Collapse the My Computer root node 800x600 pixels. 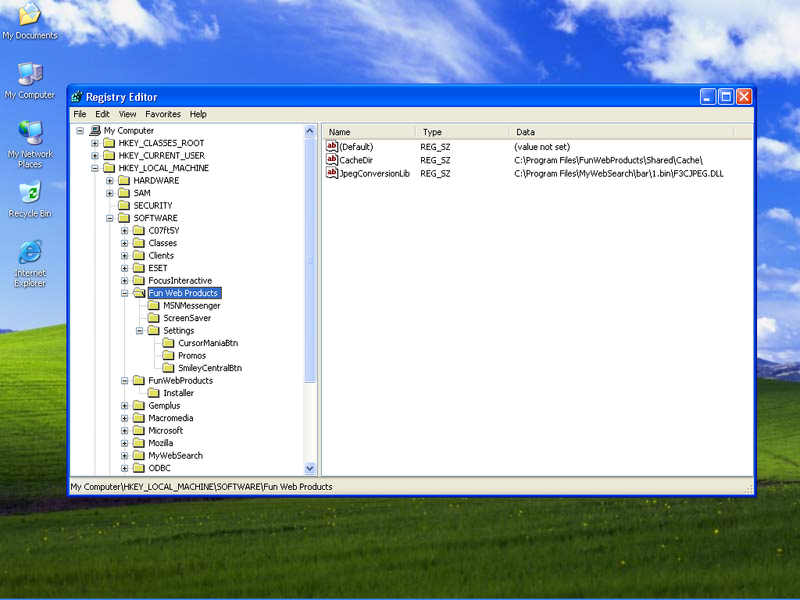coord(80,131)
